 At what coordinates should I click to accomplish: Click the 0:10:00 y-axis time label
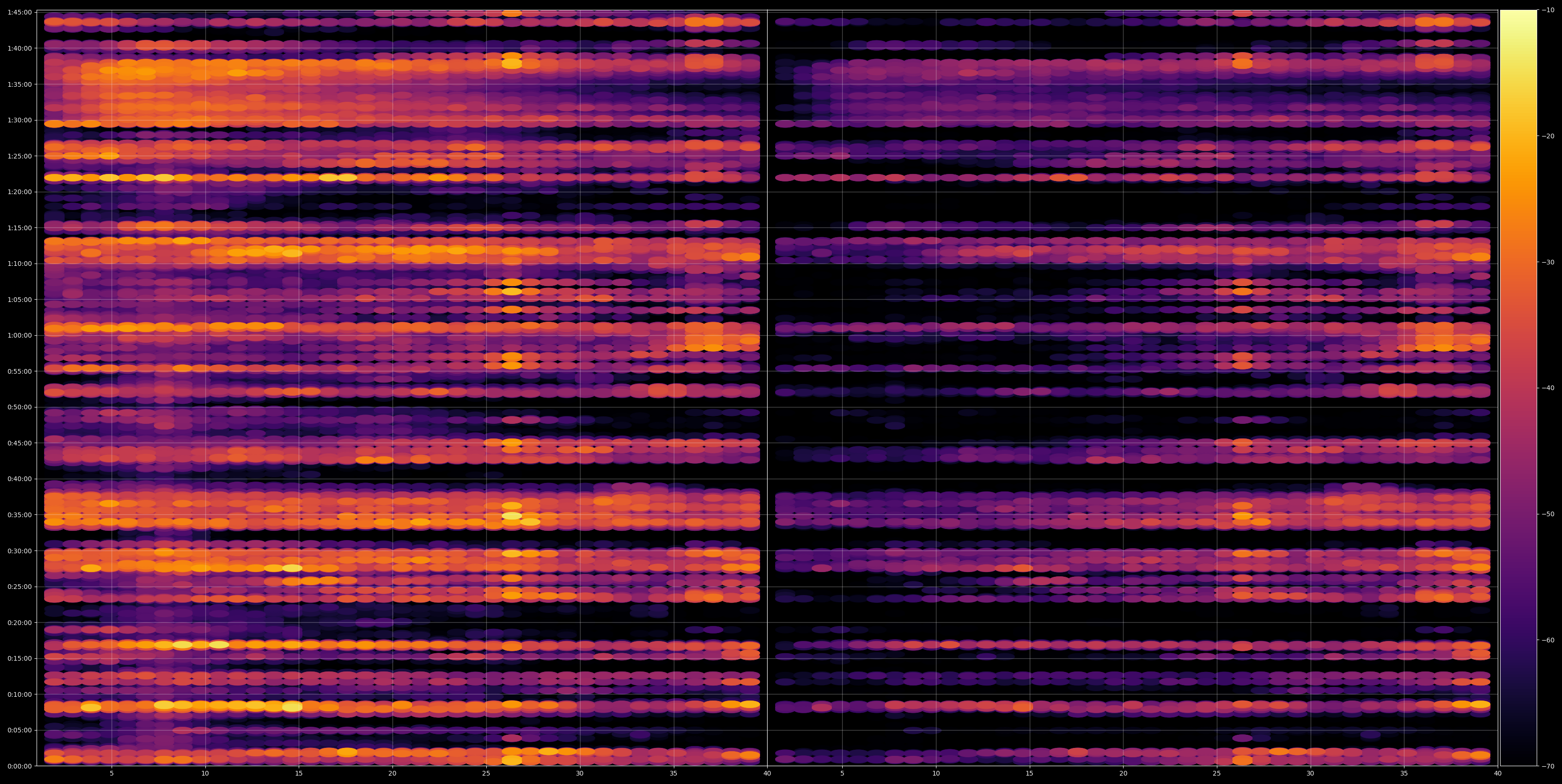(19, 694)
